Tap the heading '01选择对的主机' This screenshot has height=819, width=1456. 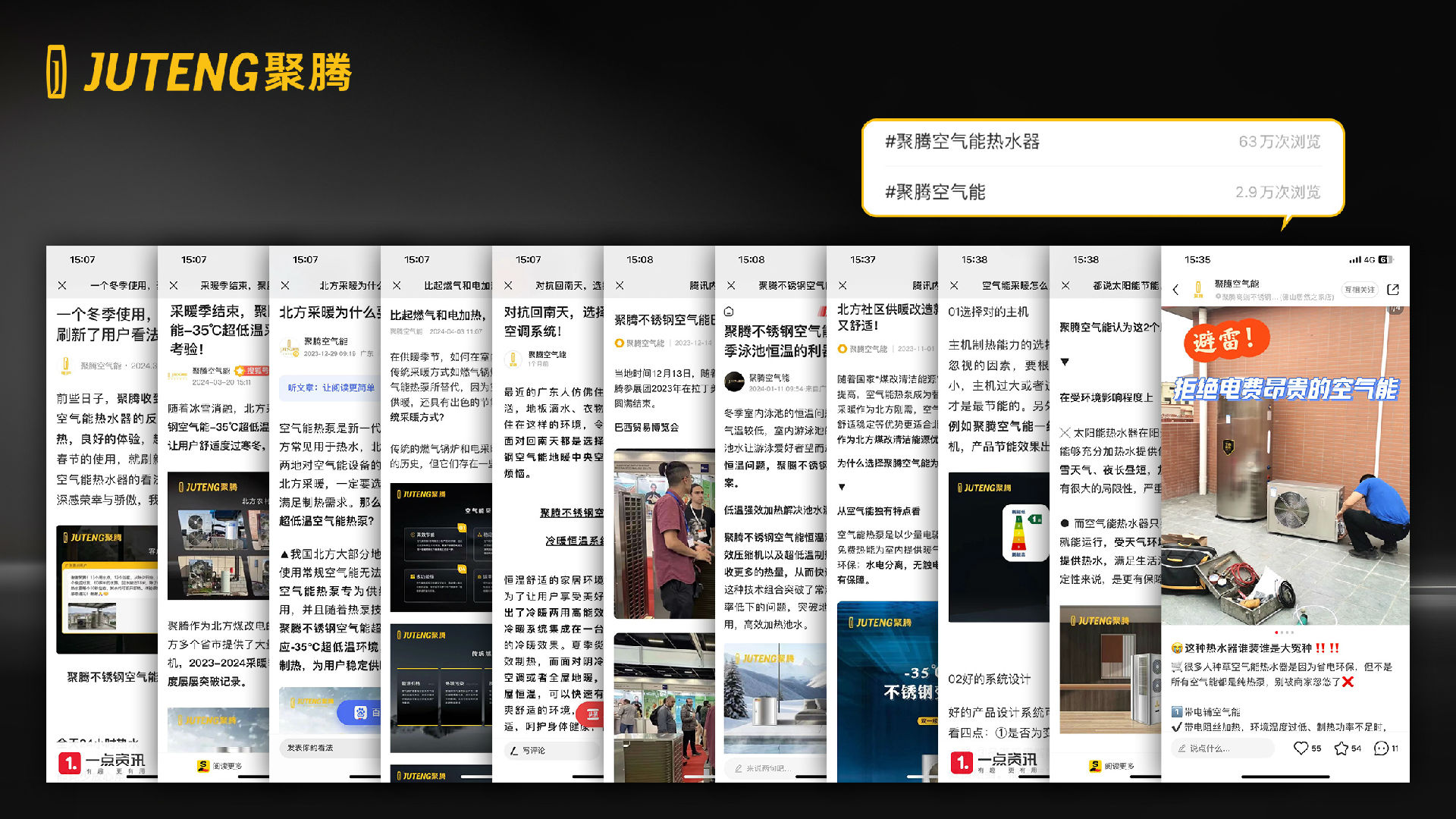[x=989, y=312]
